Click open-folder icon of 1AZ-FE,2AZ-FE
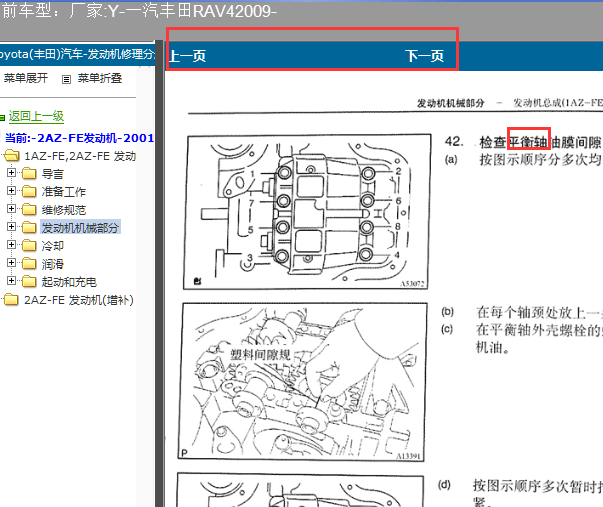The height and width of the screenshot is (507, 603). (x=11, y=156)
